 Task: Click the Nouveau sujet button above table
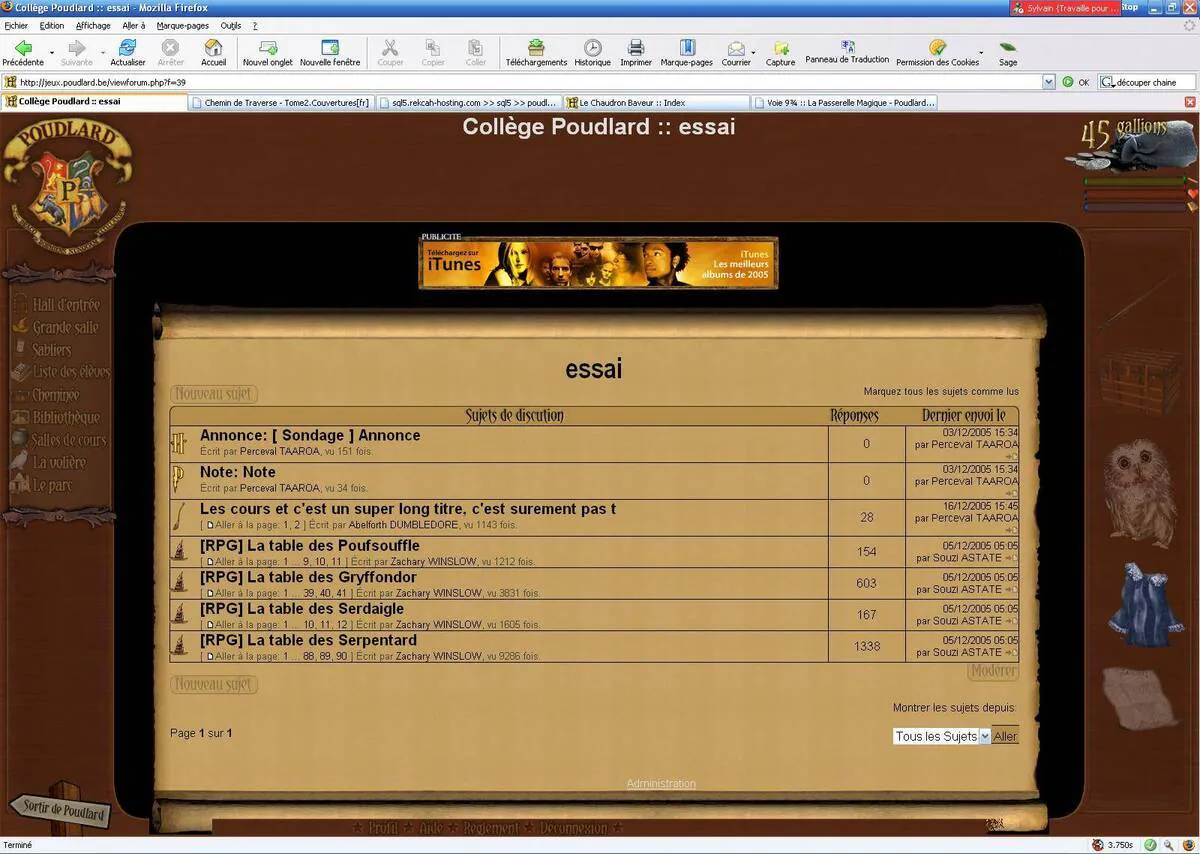point(214,394)
